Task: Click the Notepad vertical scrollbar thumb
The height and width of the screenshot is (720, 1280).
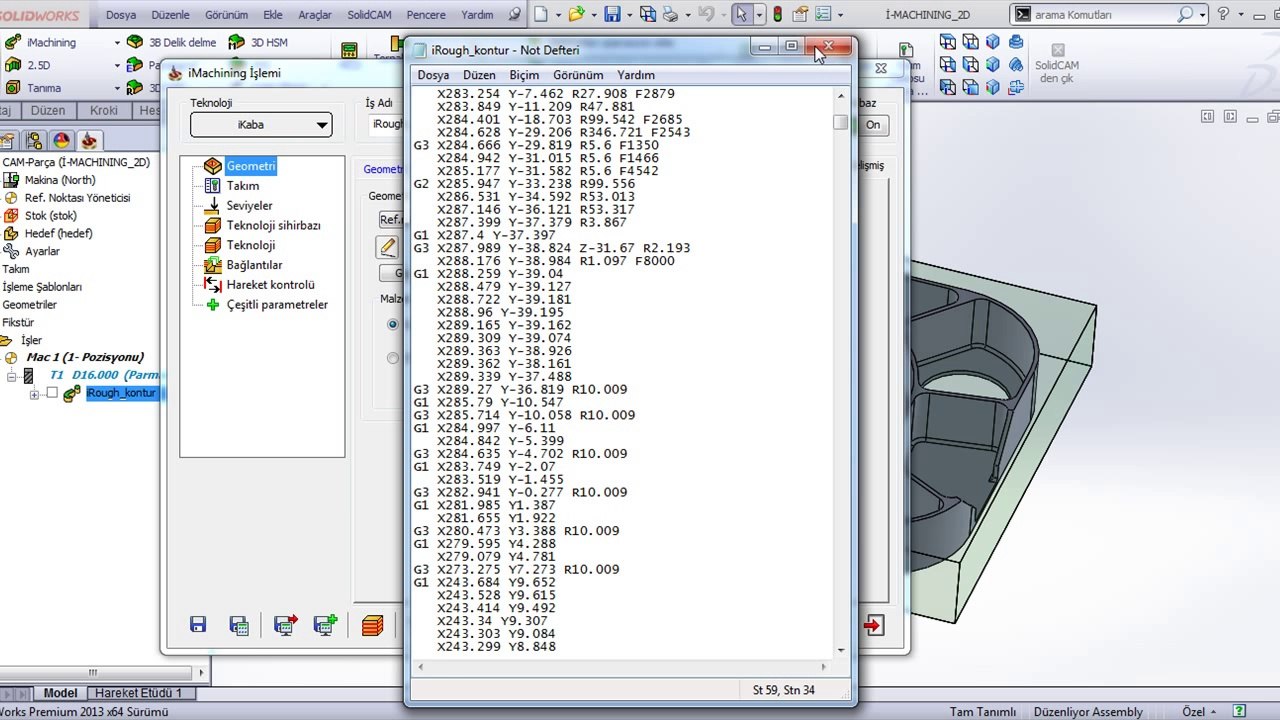Action: tap(840, 122)
